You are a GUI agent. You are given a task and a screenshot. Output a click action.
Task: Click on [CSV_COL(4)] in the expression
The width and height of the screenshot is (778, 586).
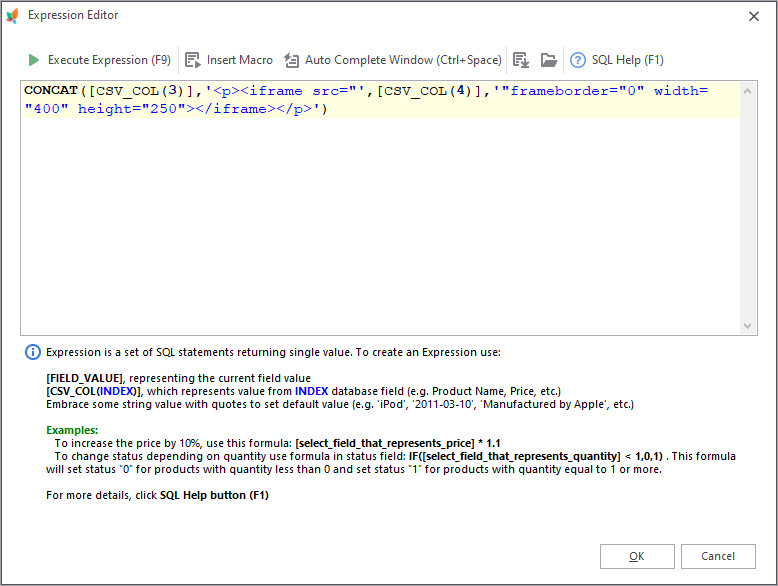(x=431, y=91)
